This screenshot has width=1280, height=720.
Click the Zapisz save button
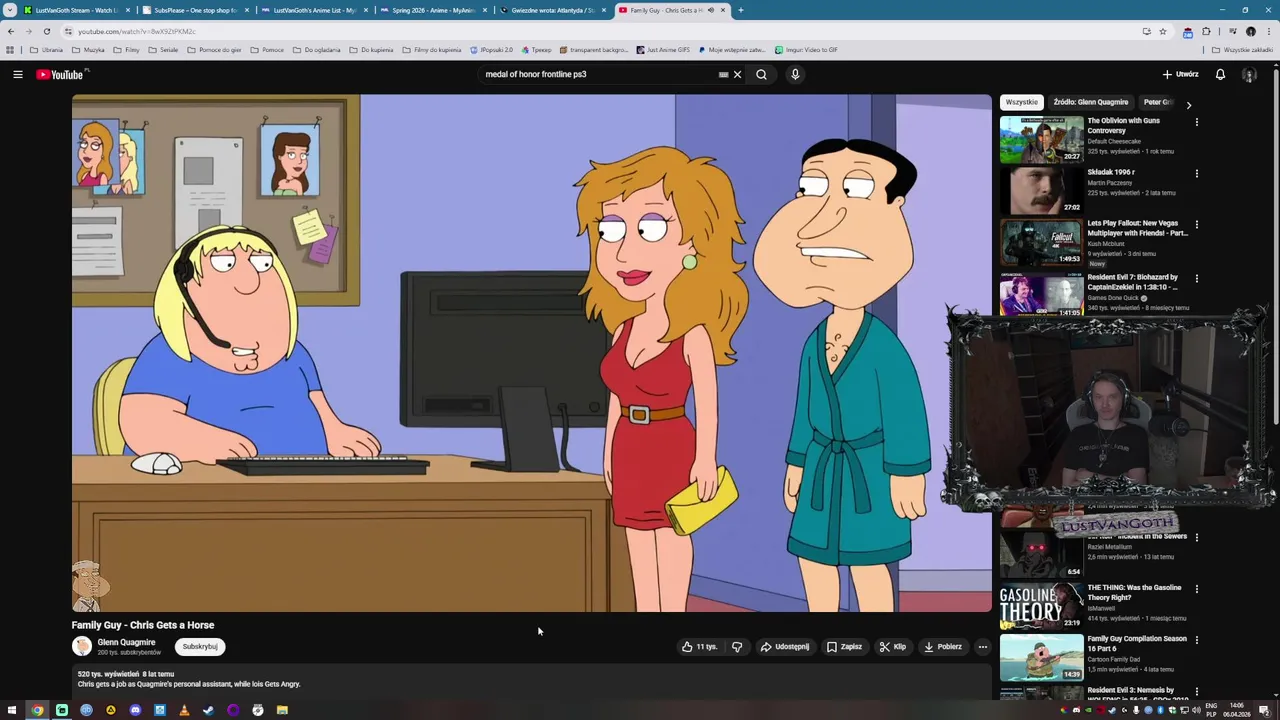pos(845,647)
